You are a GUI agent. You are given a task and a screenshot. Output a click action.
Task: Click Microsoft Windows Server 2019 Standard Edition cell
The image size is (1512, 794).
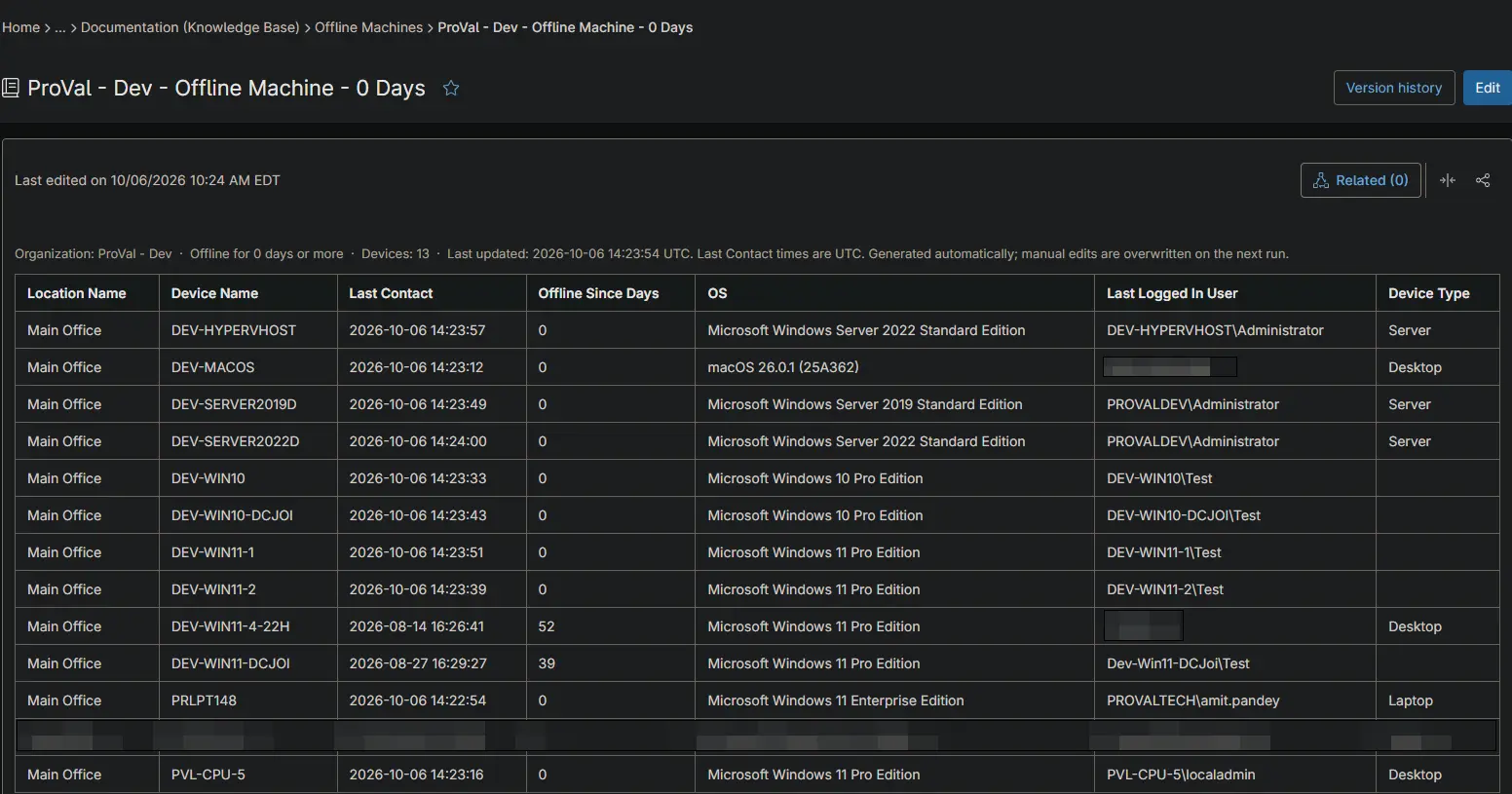coord(894,404)
